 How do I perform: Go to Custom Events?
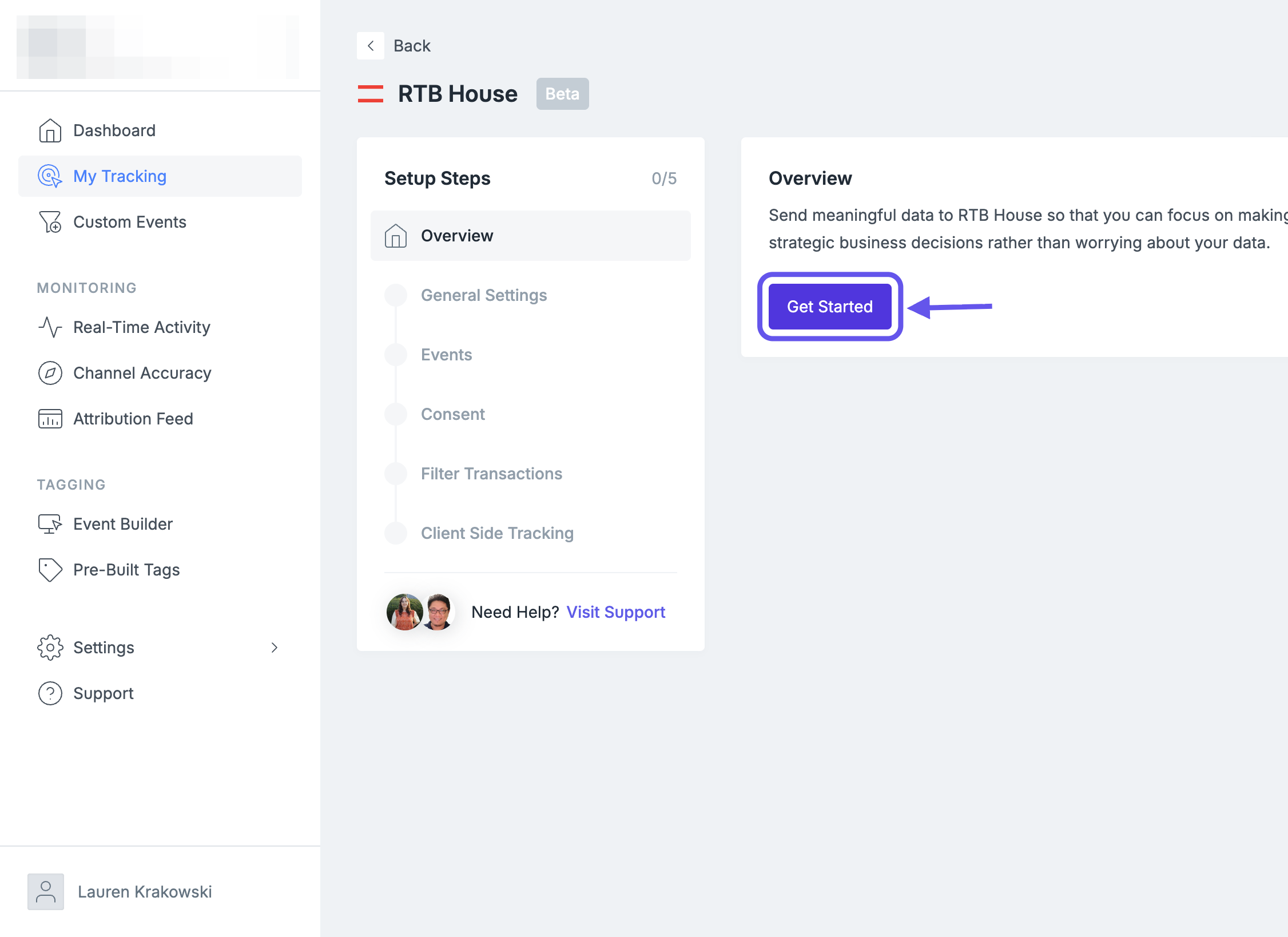[160, 222]
